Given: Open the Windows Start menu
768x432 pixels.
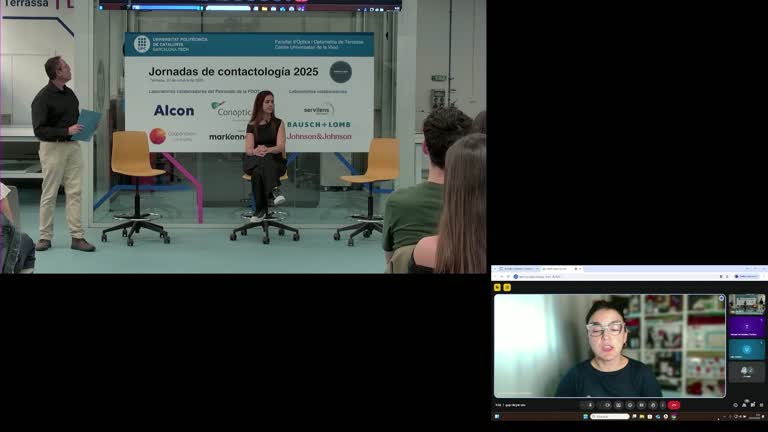Looking at the screenshot, I should coord(586,417).
